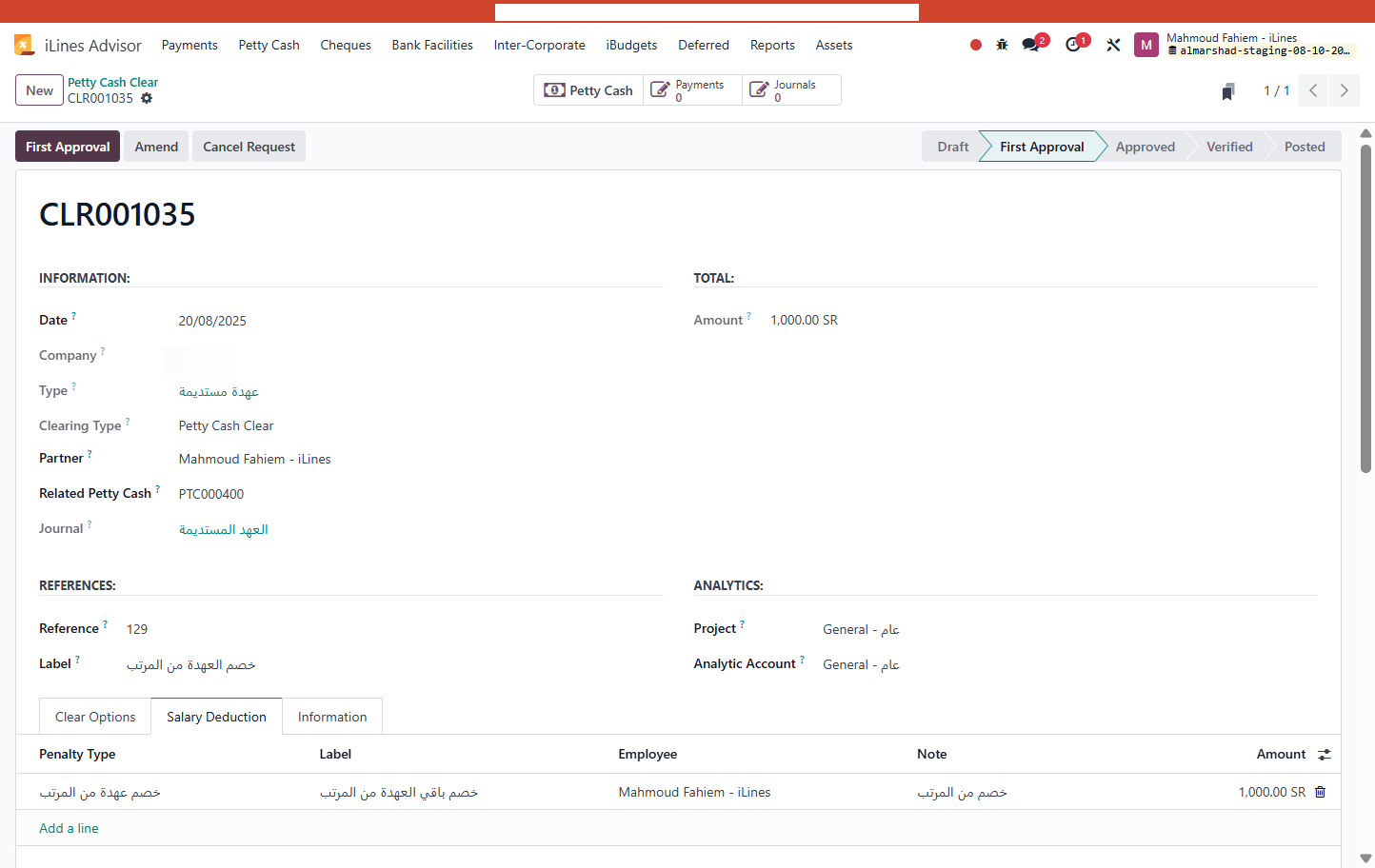Click the red recording indicator icon
Viewport: 1375px width, 868px height.
pos(976,45)
